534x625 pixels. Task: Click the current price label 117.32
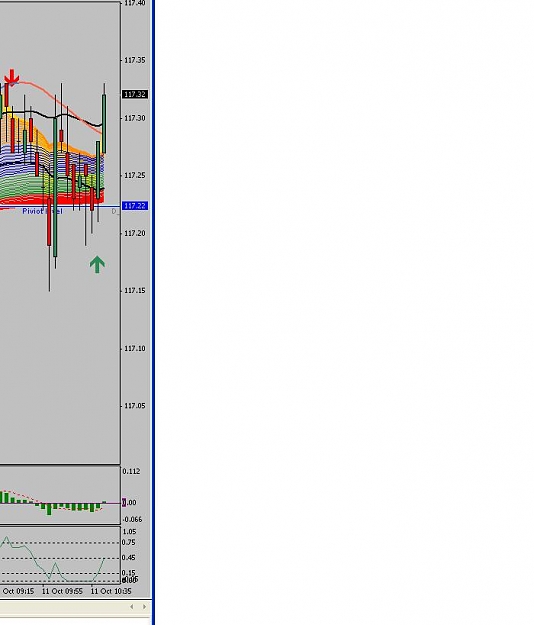pos(135,94)
